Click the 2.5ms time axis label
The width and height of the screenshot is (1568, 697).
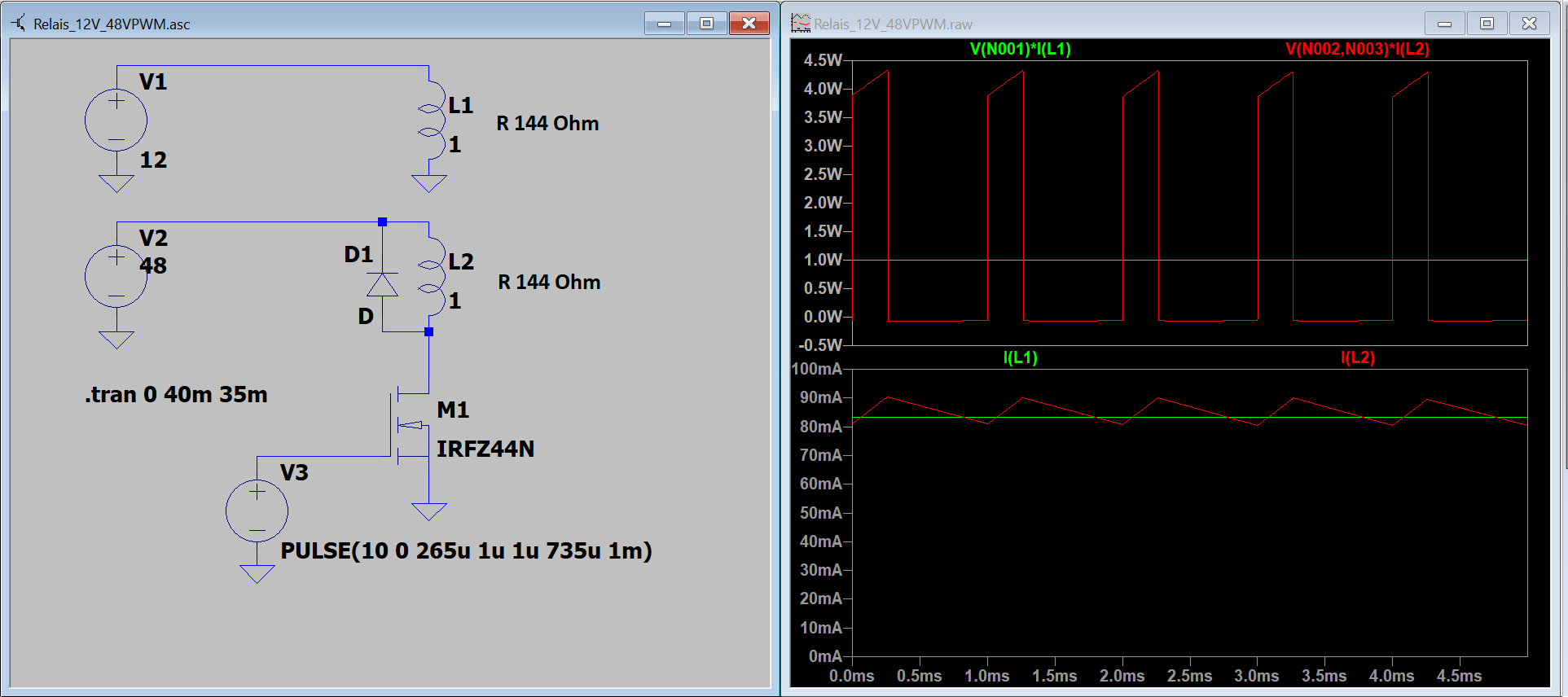tap(1189, 677)
